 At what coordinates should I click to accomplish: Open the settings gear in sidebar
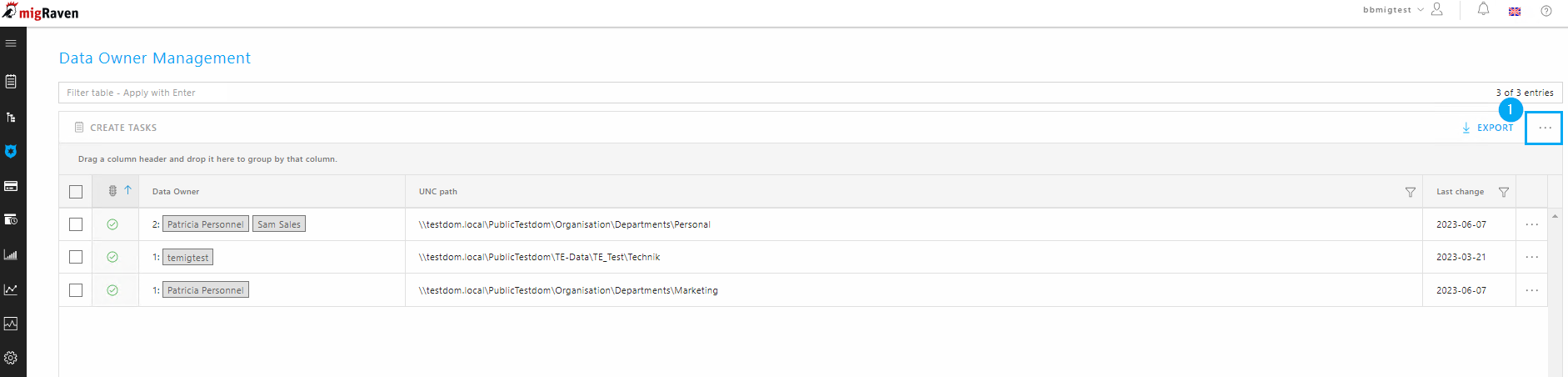[11, 358]
